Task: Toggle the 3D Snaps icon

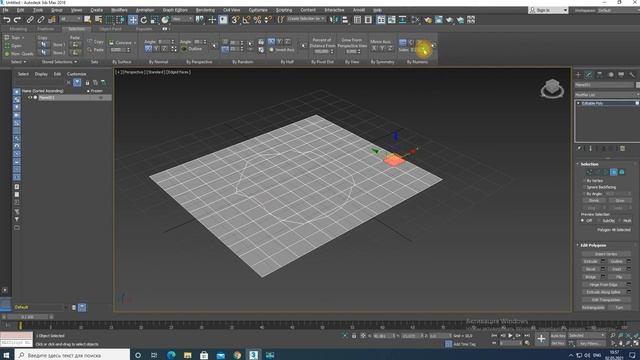Action: coord(236,20)
